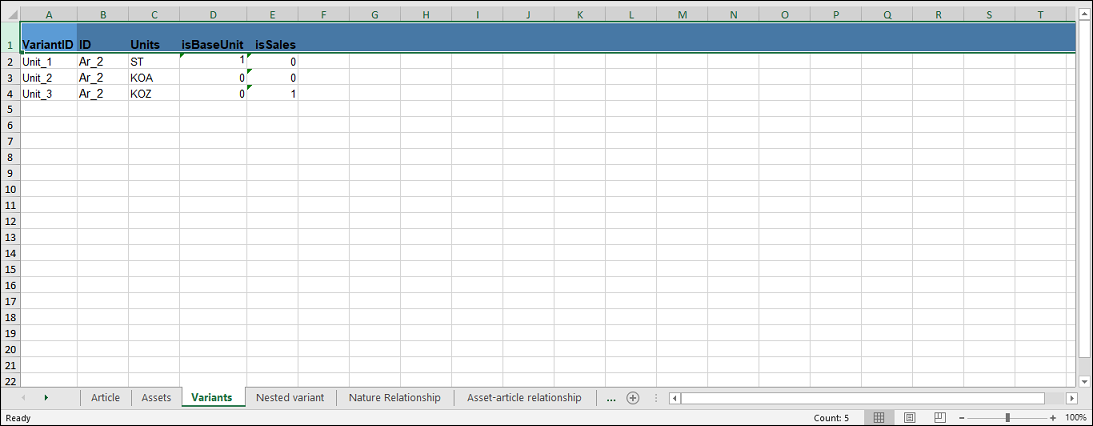Switch to the Nature Relationship sheet tab
The width and height of the screenshot is (1093, 426).
click(395, 397)
